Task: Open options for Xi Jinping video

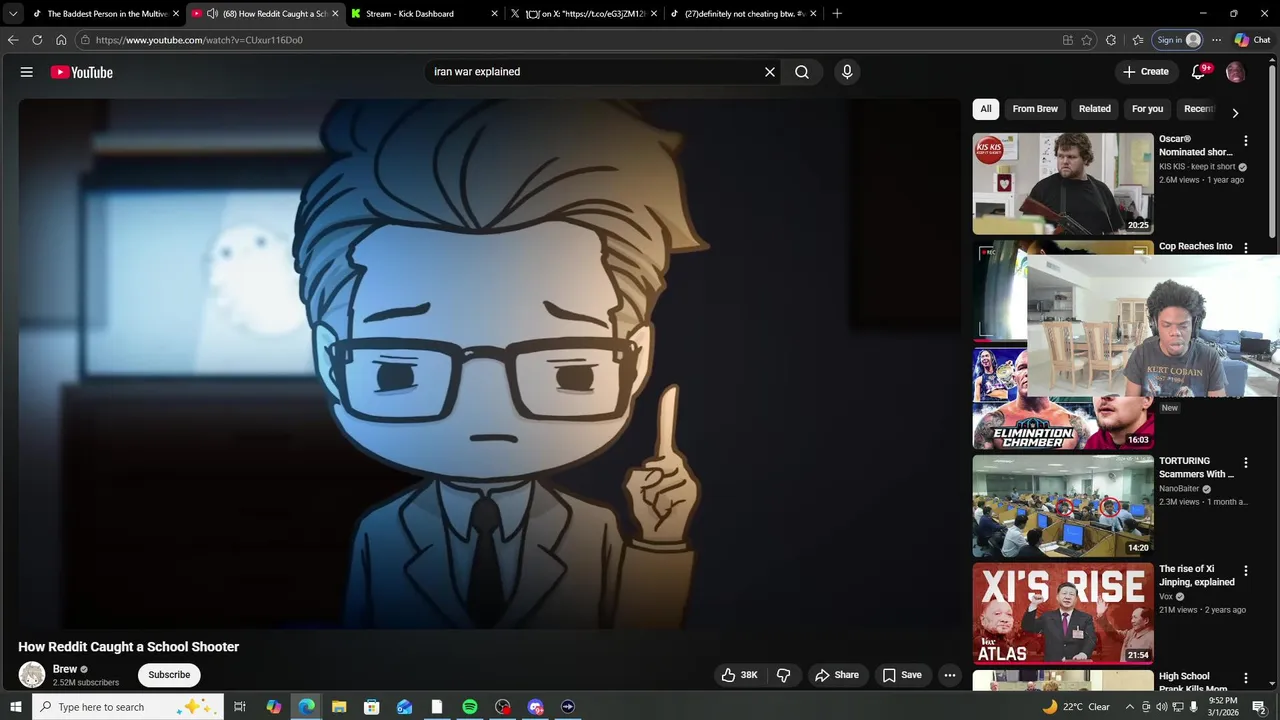Action: pos(1246,571)
